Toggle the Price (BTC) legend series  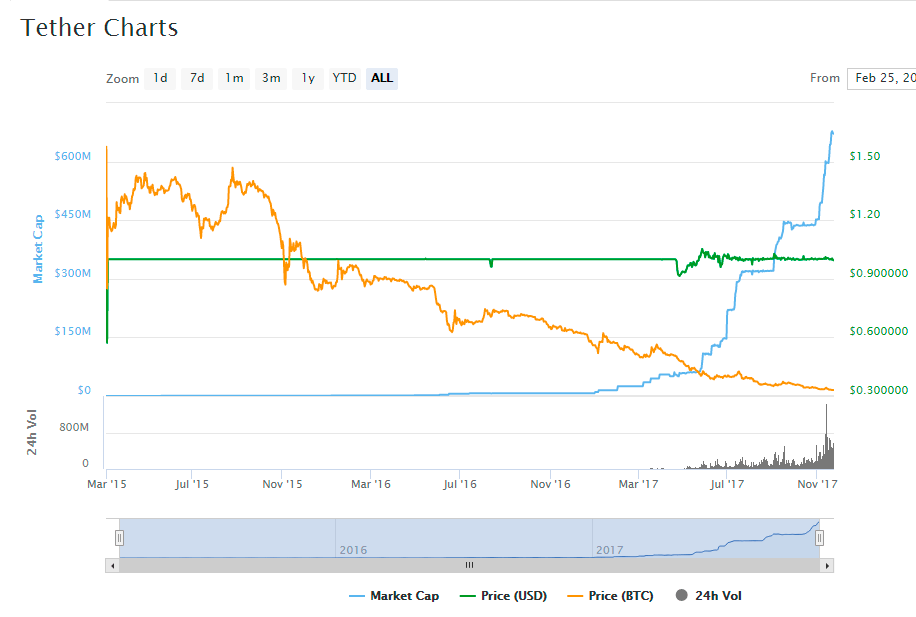(610, 596)
